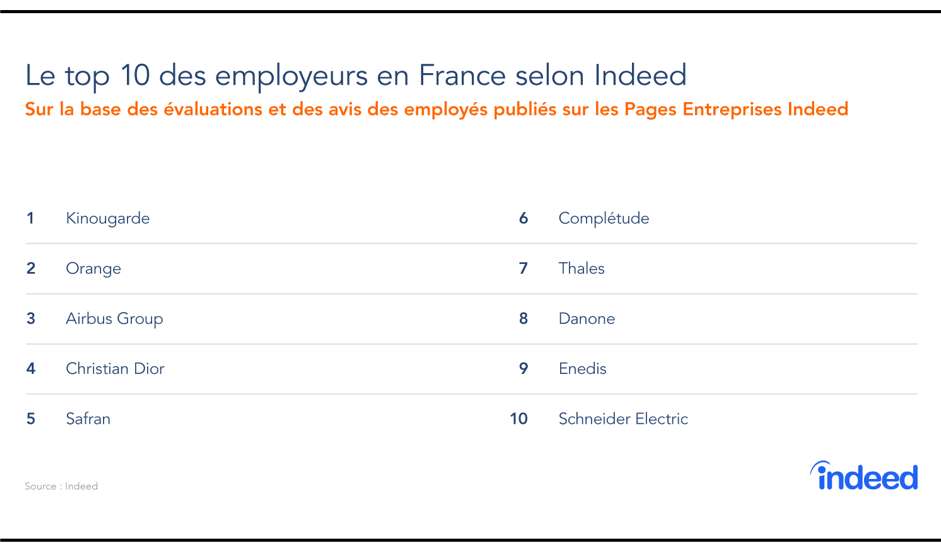Click the rank number 3
This screenshot has width=941, height=550.
pos(31,318)
